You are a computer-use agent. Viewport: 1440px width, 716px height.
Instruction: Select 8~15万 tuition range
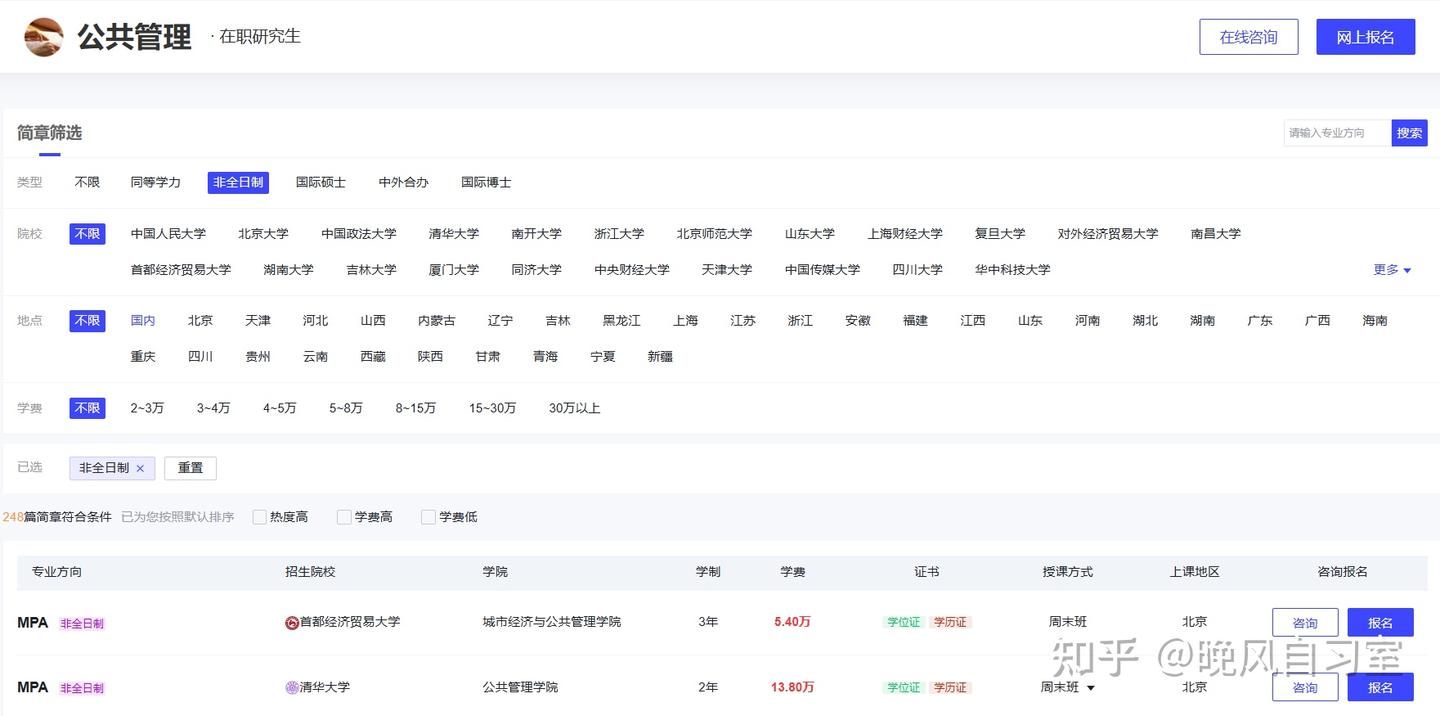416,408
